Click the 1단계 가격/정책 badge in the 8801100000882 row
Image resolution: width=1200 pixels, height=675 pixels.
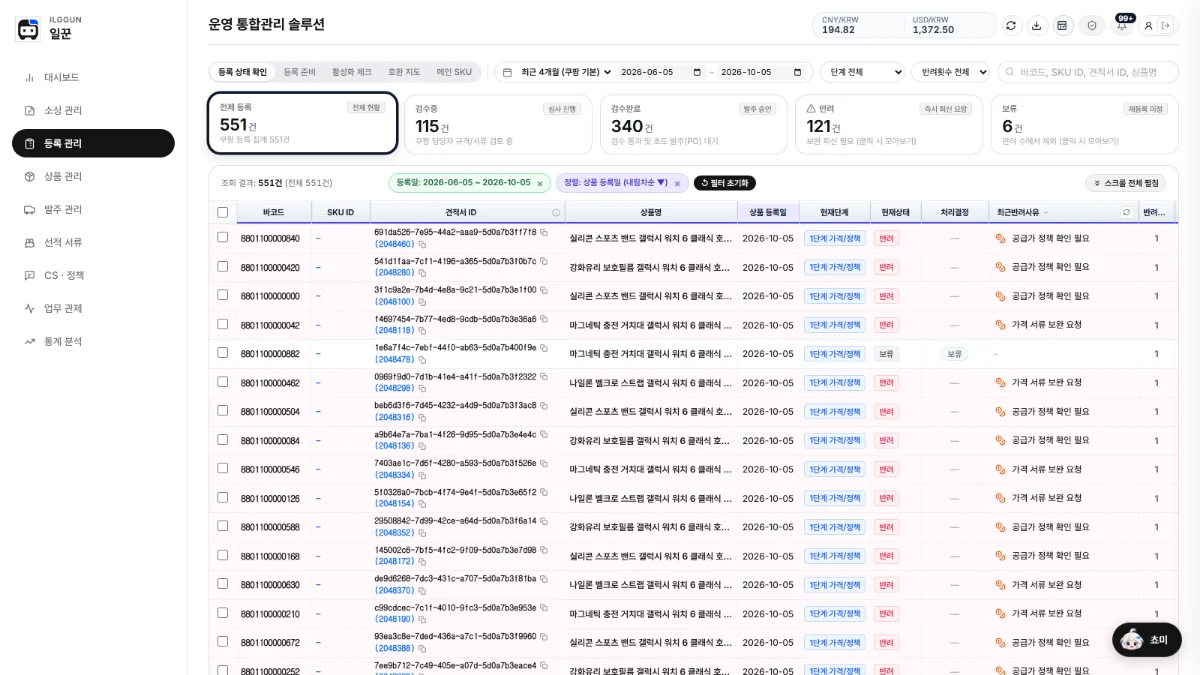[x=835, y=354]
